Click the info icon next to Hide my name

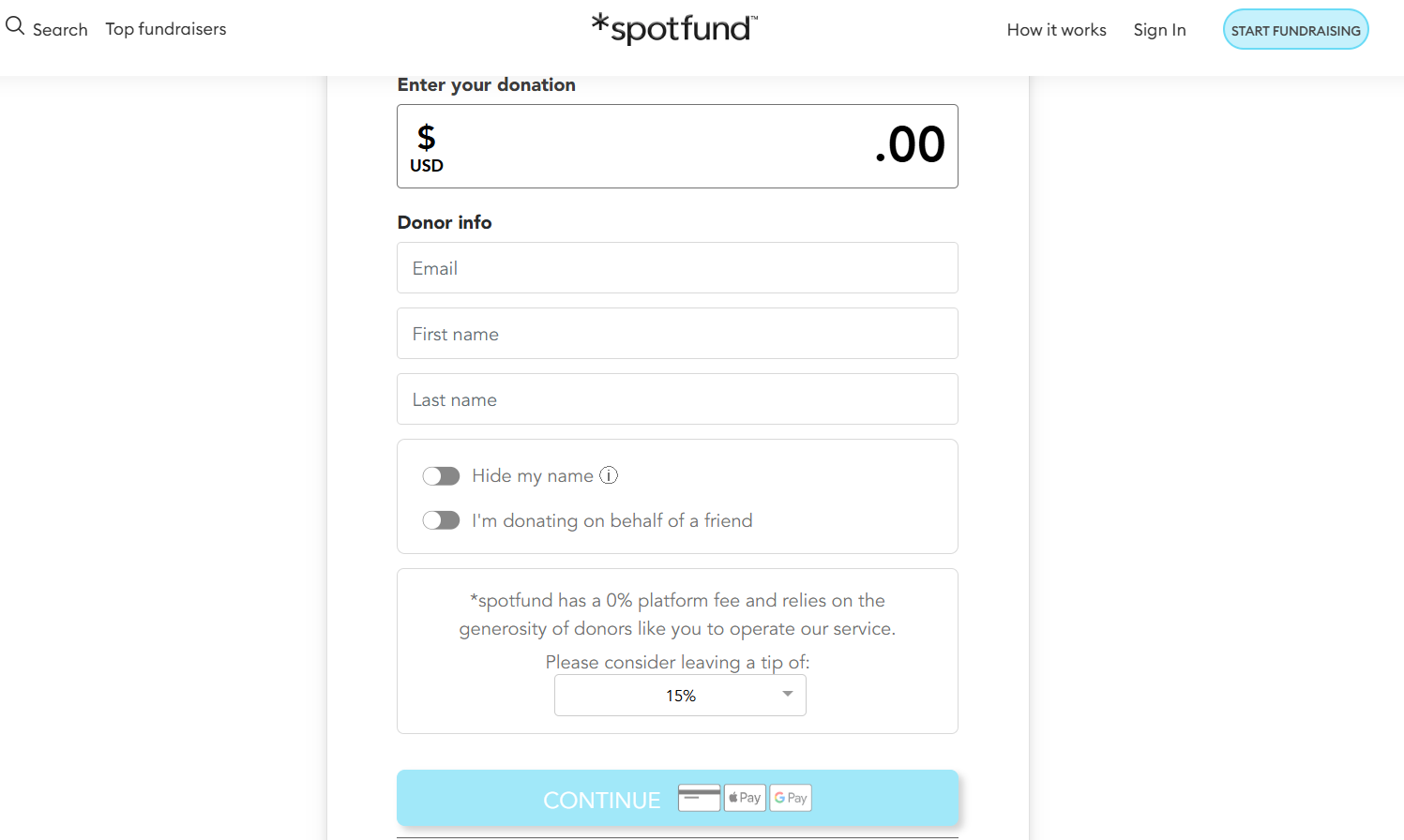coord(609,475)
